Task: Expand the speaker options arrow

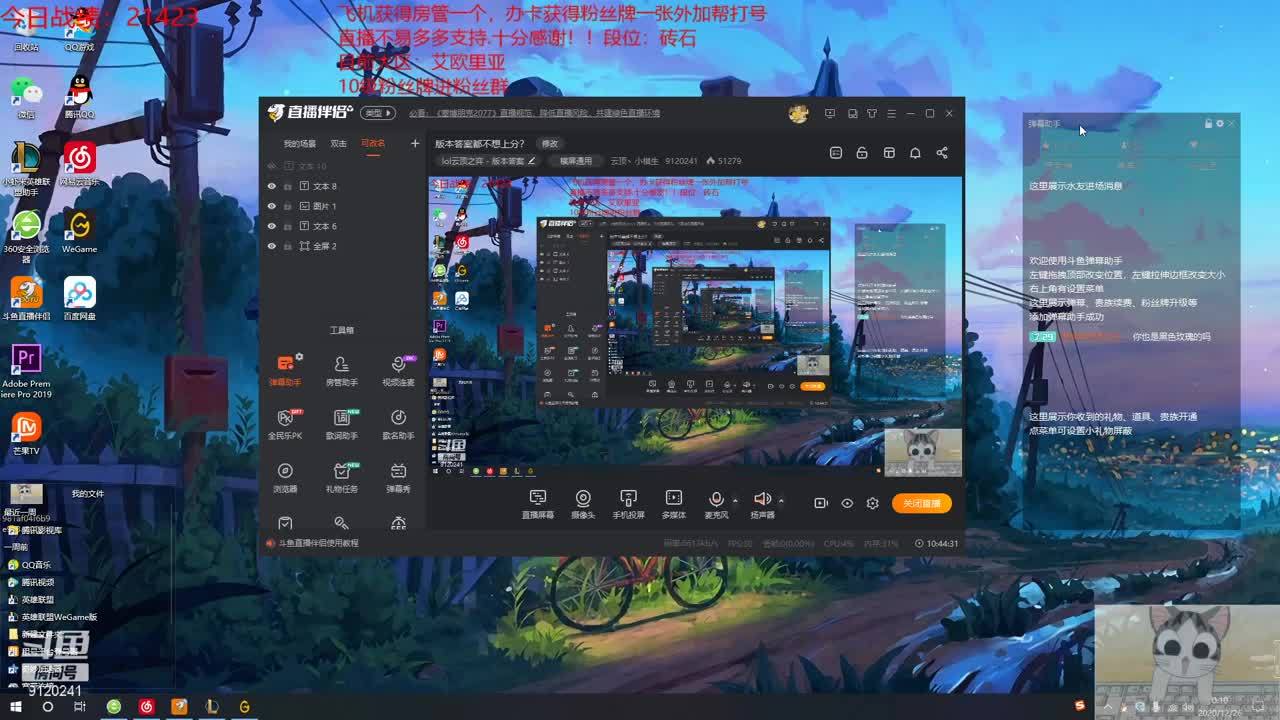Action: click(x=781, y=500)
